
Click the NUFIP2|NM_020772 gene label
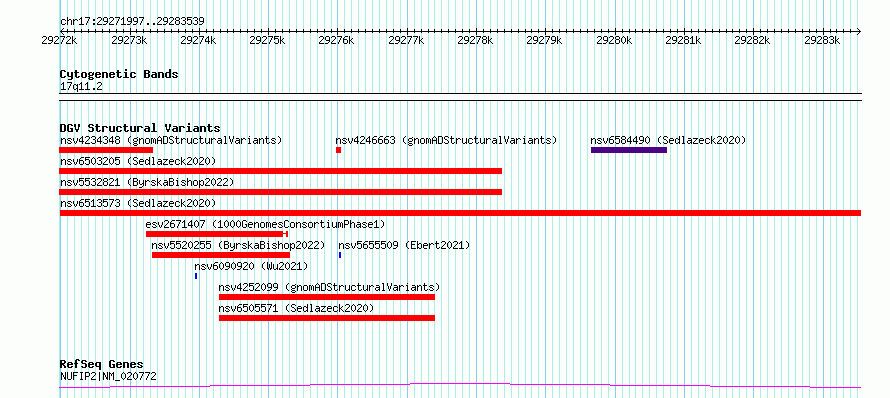coord(108,376)
